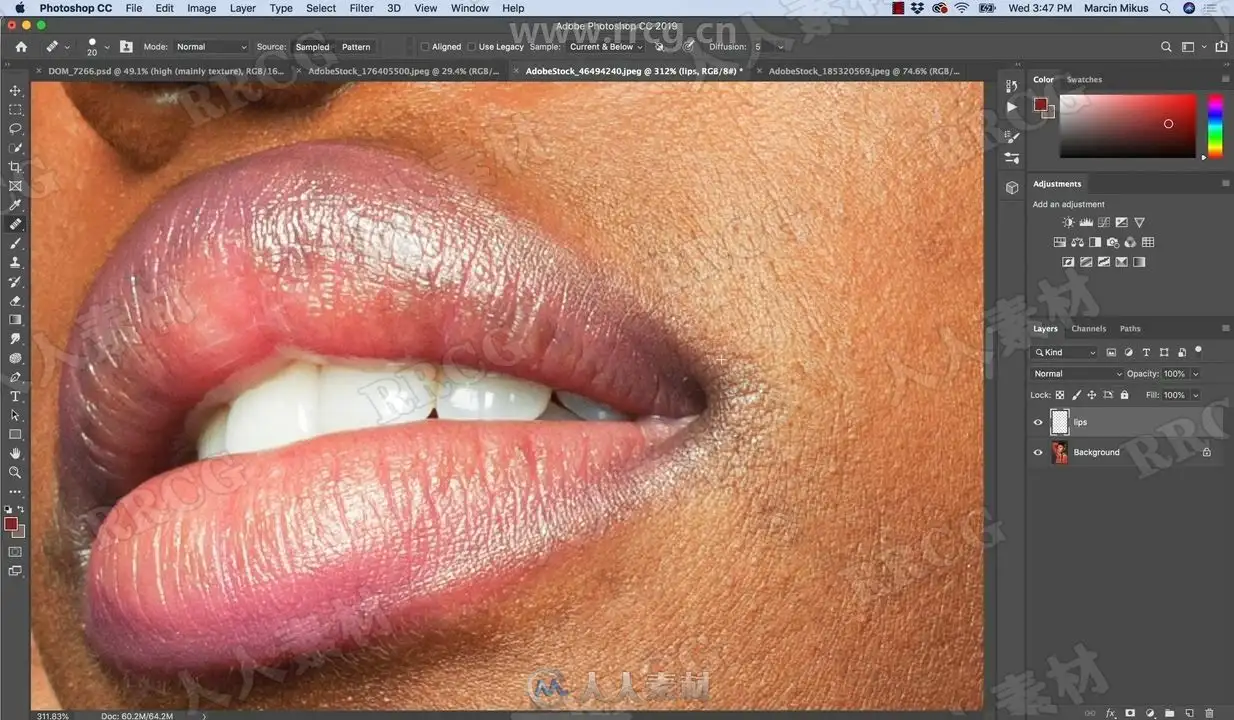
Task: Toggle lock all for layer
Action: tap(1124, 395)
